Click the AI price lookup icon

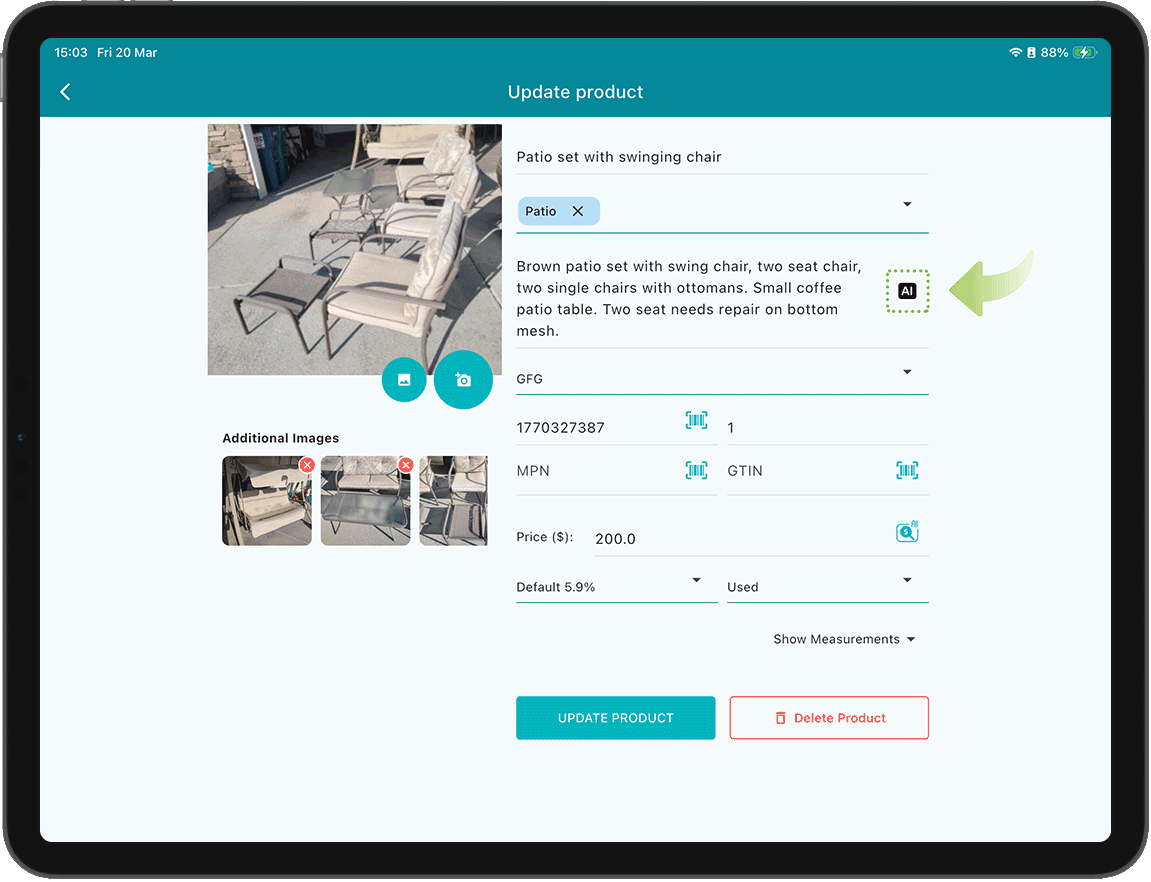tap(907, 532)
